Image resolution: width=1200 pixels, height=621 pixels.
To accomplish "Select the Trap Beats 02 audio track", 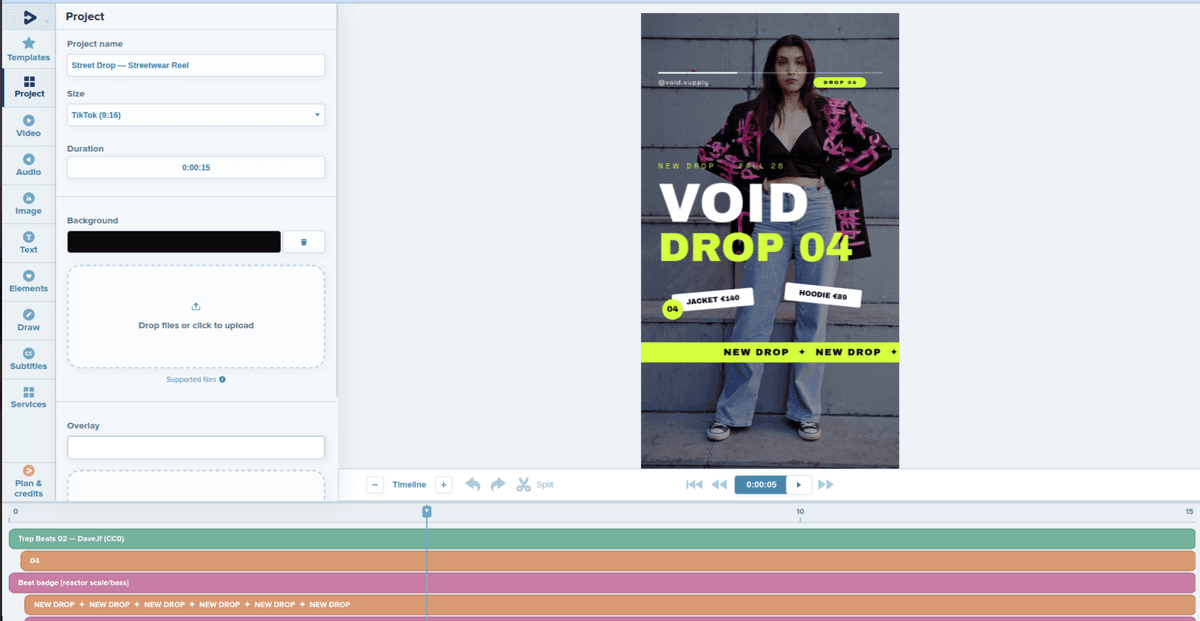I will (602, 538).
